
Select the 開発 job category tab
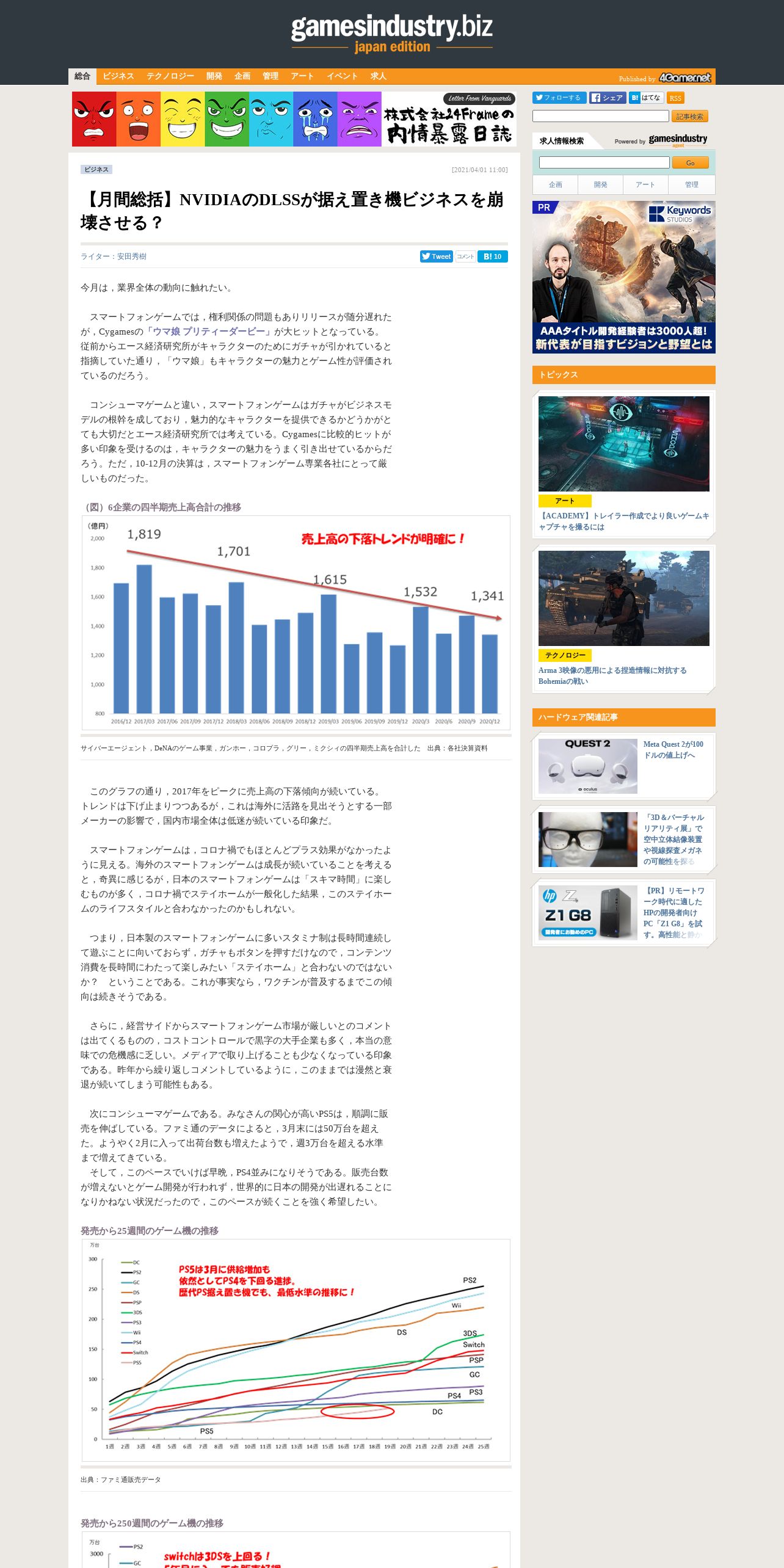tap(600, 184)
